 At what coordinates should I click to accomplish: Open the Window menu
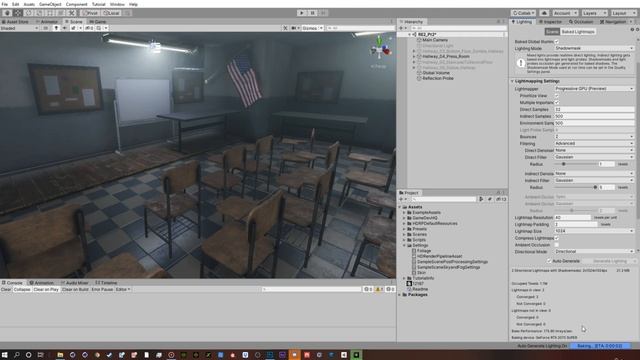coord(117,4)
